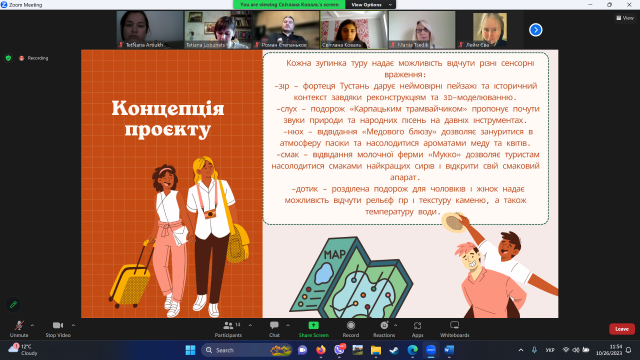Open the annotation pencil tool

tap(13, 304)
